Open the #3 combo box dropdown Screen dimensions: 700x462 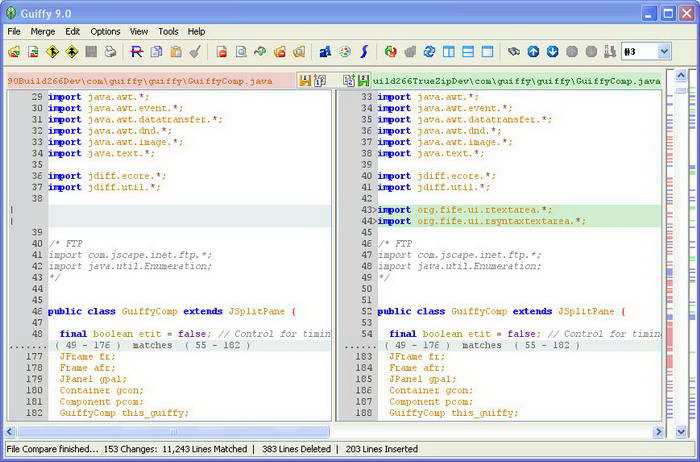coord(664,51)
